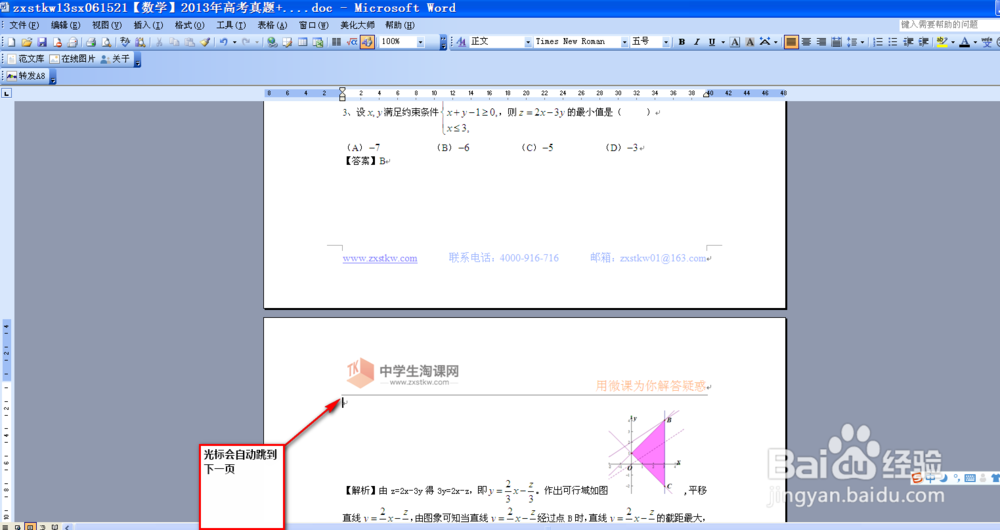This screenshot has width=1000, height=530.
Task: Run spelling and grammar check
Action: (125, 42)
